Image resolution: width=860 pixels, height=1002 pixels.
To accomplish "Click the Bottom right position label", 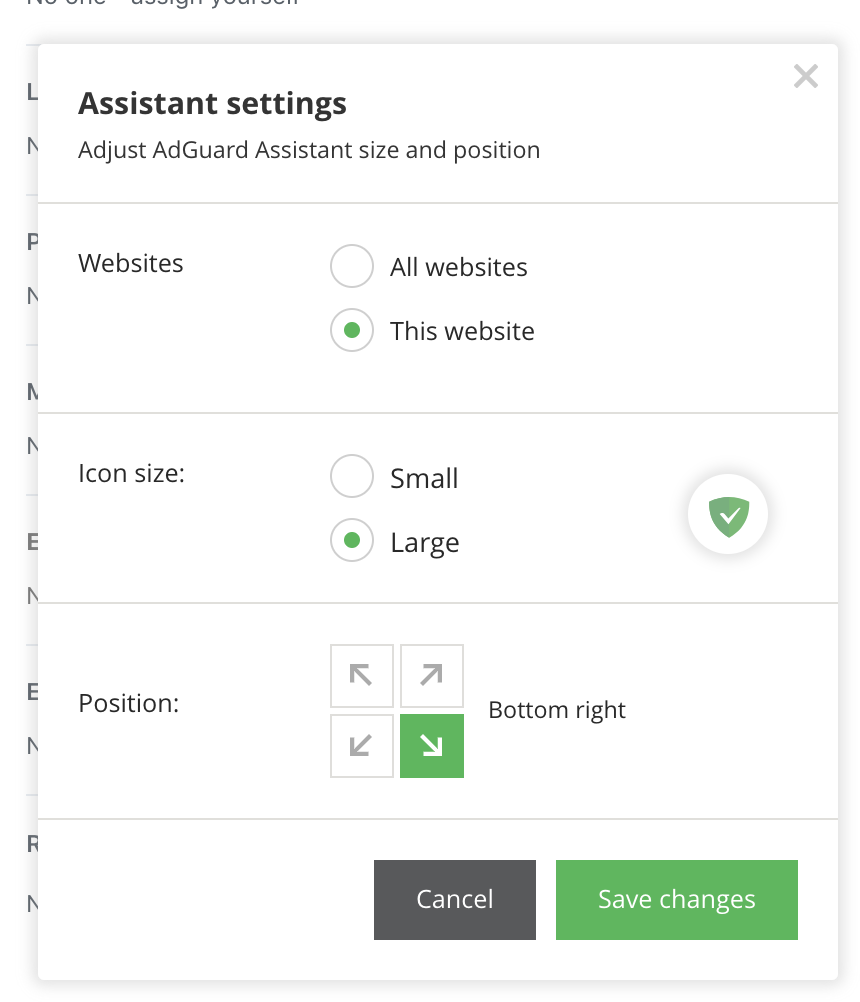I will tap(555, 710).
